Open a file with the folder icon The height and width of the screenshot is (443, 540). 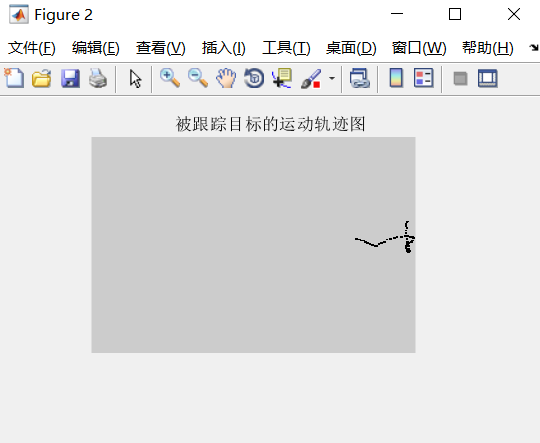42,78
